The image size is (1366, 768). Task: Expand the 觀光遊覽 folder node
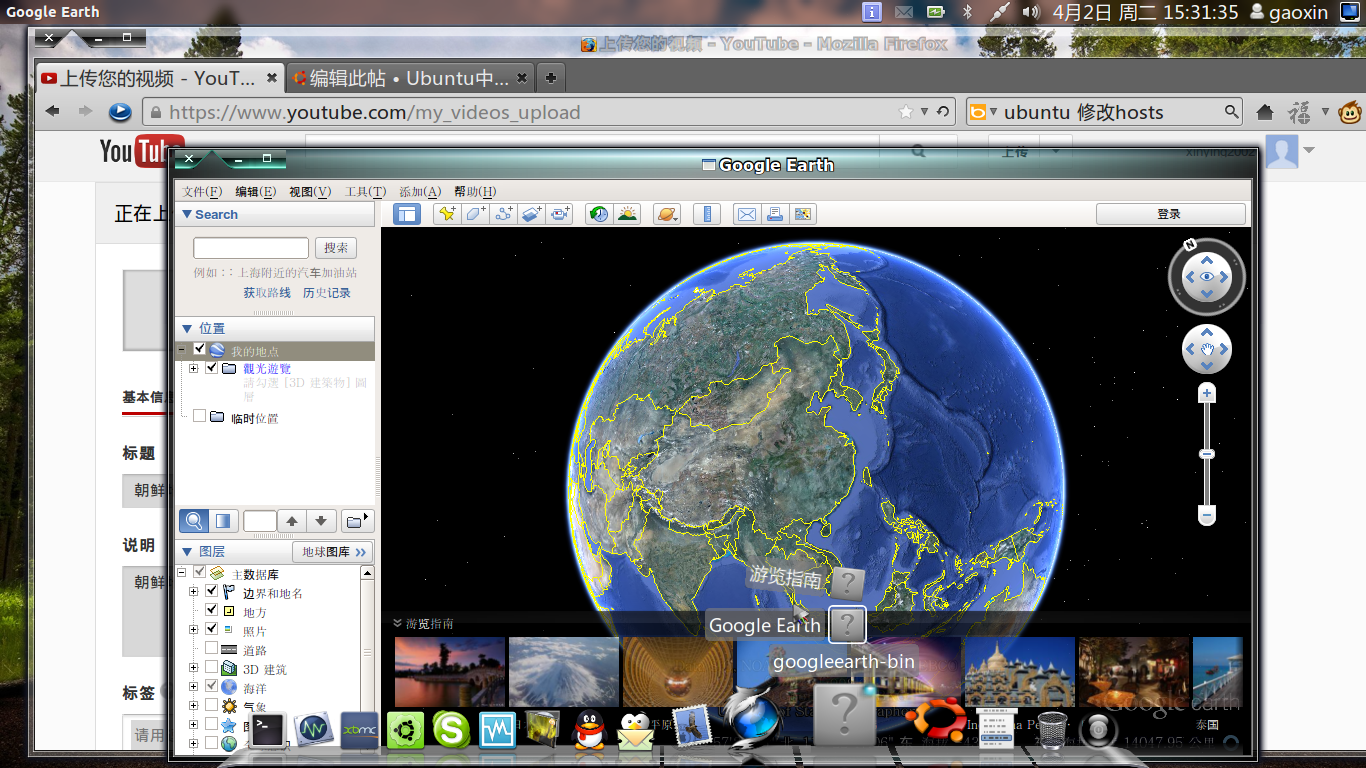tap(194, 368)
